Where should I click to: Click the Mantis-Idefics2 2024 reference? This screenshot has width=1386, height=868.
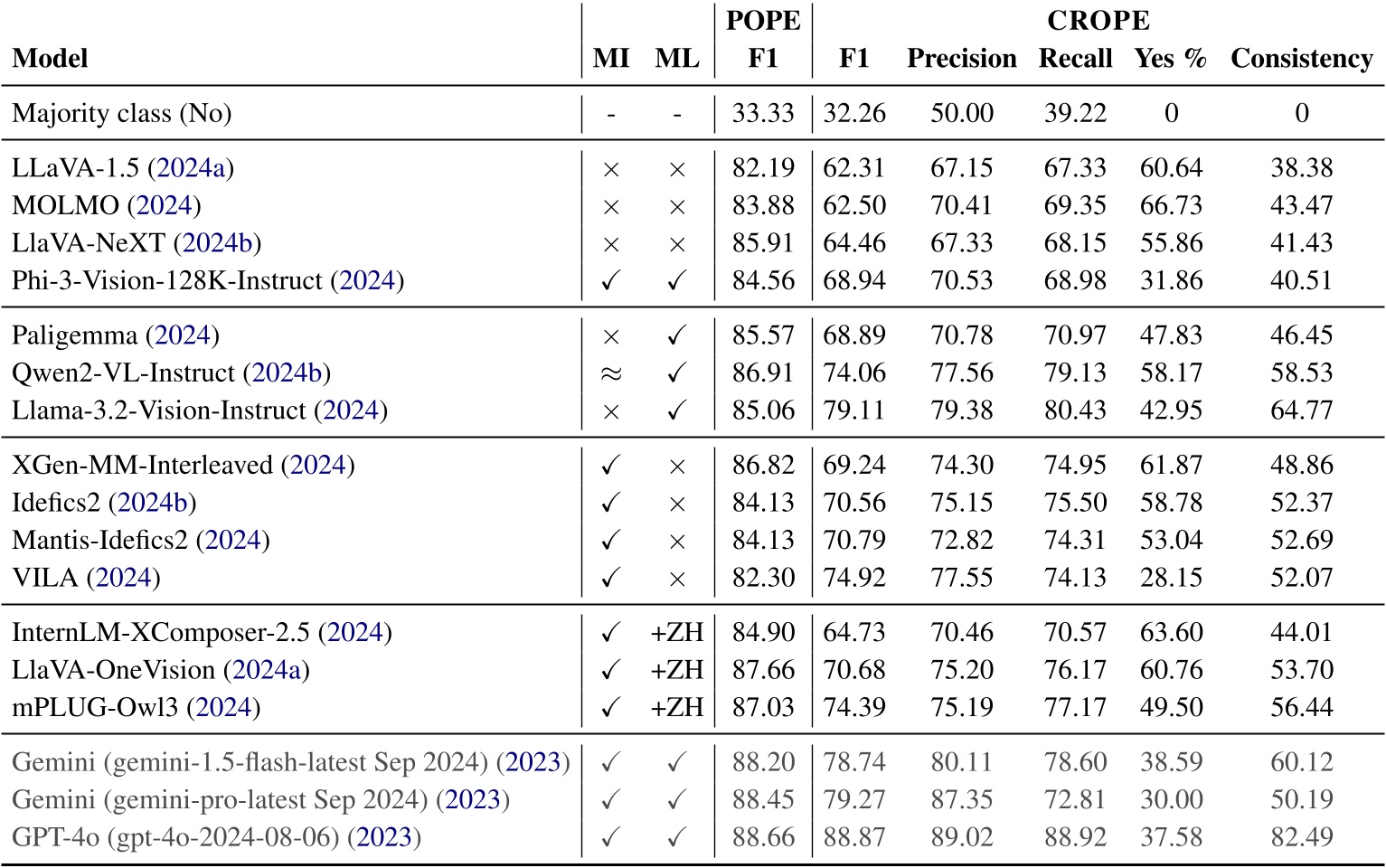(x=232, y=540)
